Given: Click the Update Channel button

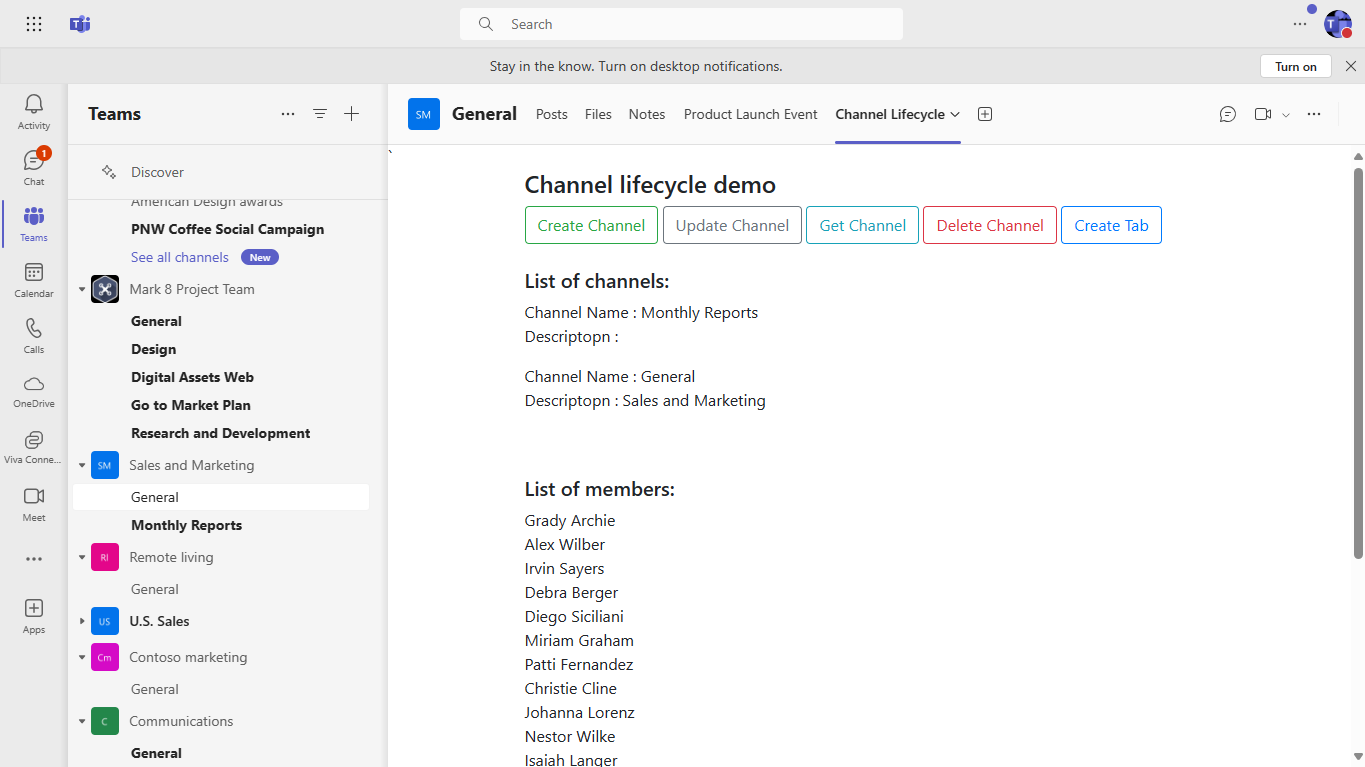Looking at the screenshot, I should point(733,225).
